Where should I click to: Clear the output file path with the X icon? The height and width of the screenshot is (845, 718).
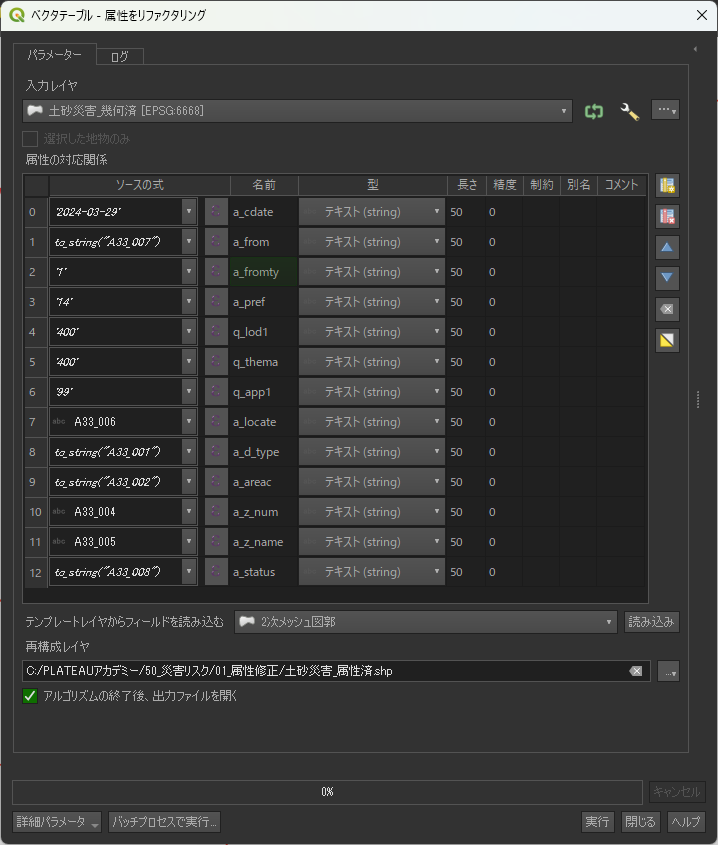636,671
